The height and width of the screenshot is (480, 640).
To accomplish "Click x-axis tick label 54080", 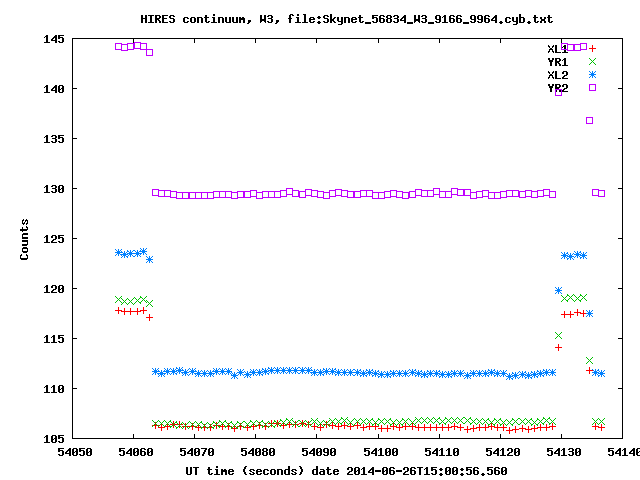I will point(258,452).
